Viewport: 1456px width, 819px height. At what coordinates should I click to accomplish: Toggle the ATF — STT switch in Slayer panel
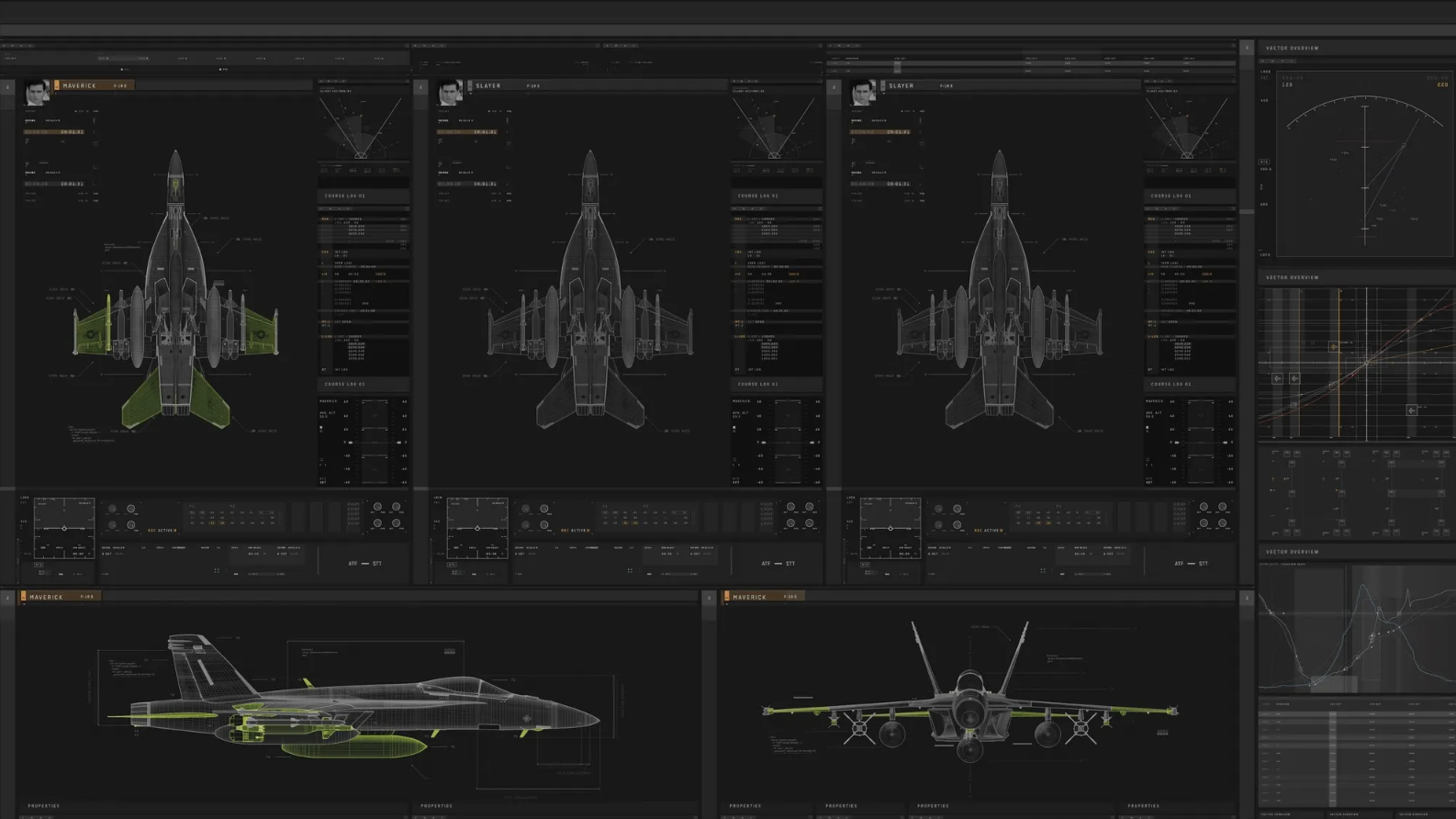(778, 564)
